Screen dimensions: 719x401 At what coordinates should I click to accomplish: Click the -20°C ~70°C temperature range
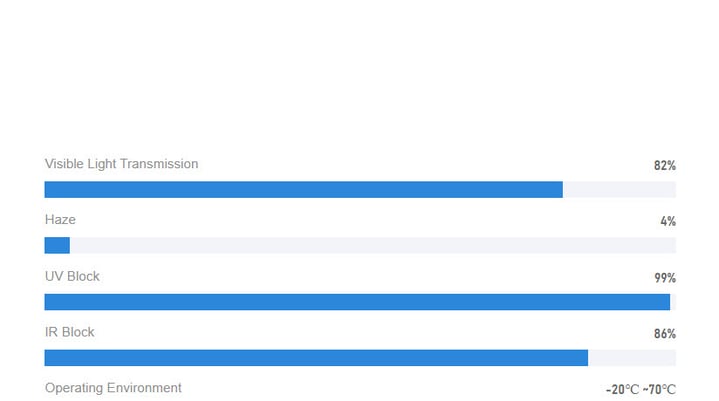point(641,390)
